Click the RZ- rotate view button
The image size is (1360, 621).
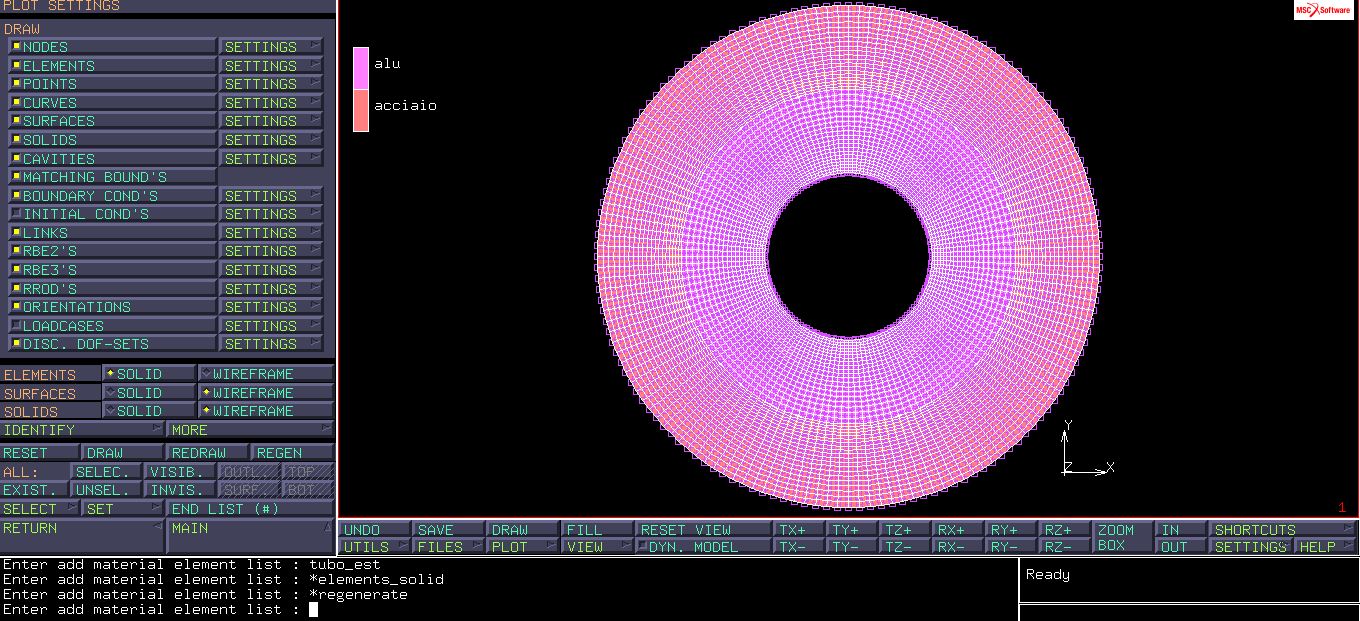click(1065, 547)
